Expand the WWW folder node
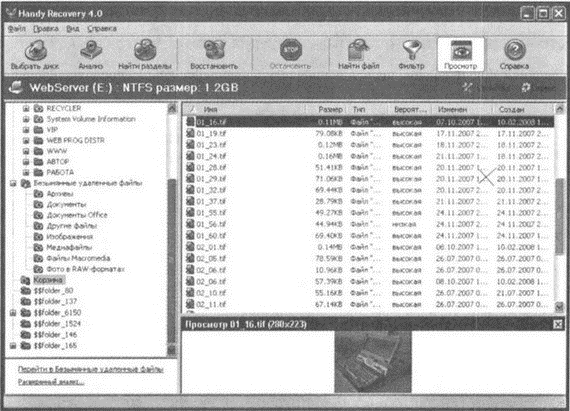Screen dimensions: 570x411 point(26,151)
